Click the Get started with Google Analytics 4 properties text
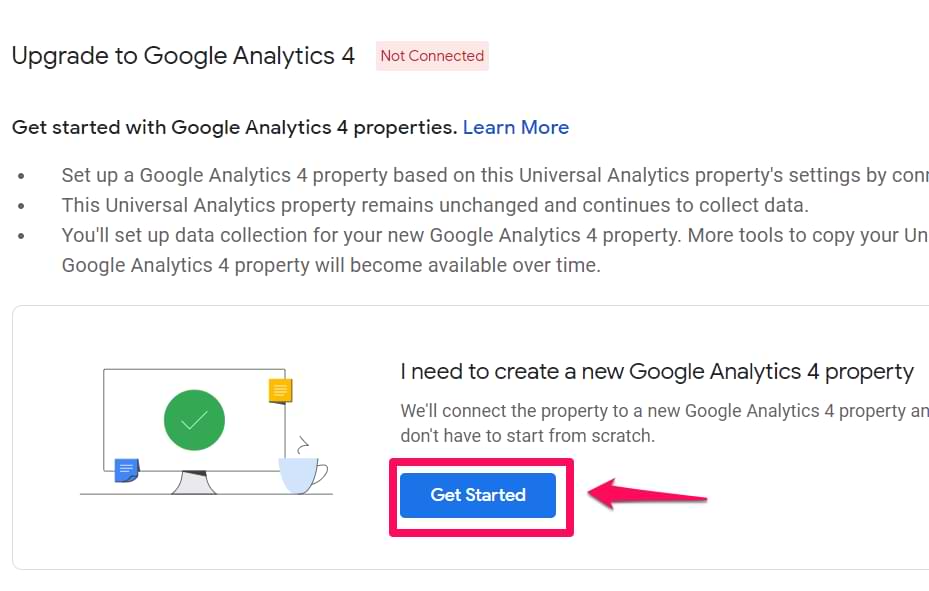The width and height of the screenshot is (929, 591). click(x=235, y=127)
